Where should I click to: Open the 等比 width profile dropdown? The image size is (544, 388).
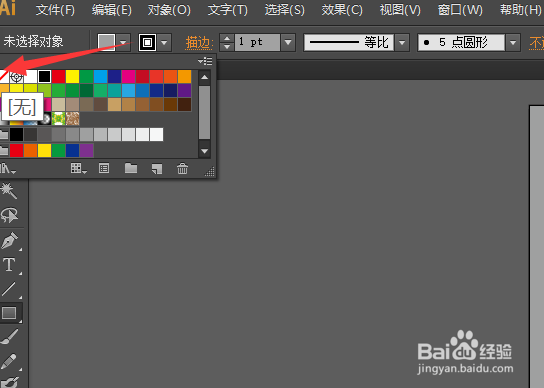coord(402,42)
